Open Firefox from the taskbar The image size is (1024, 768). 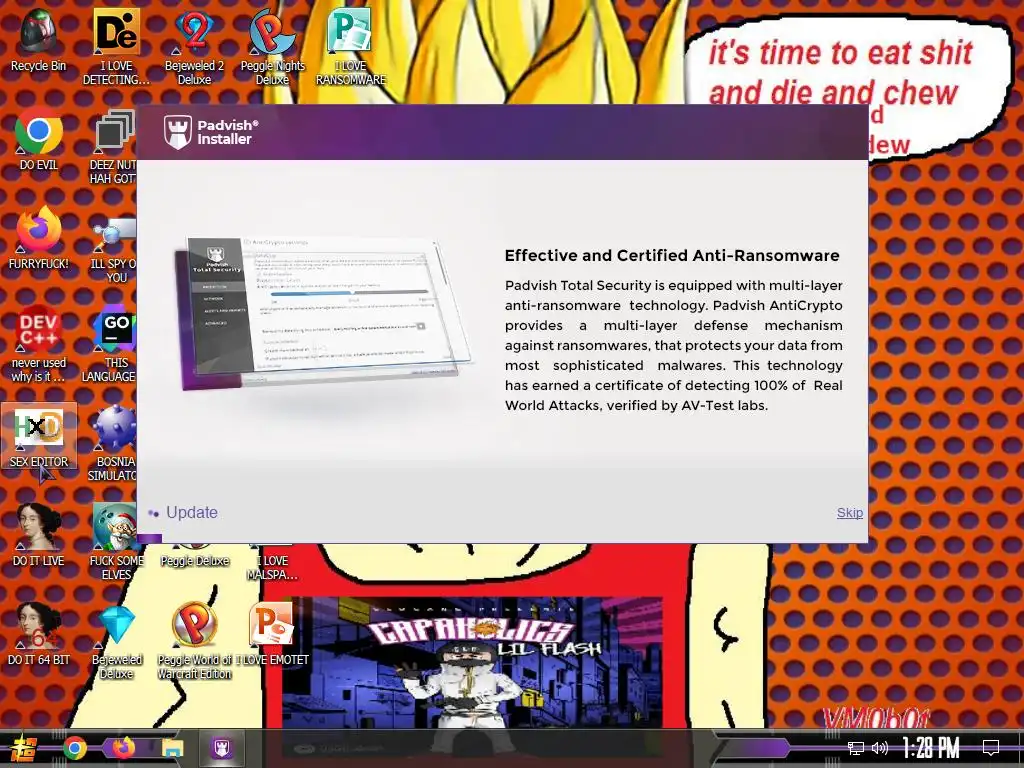click(123, 748)
